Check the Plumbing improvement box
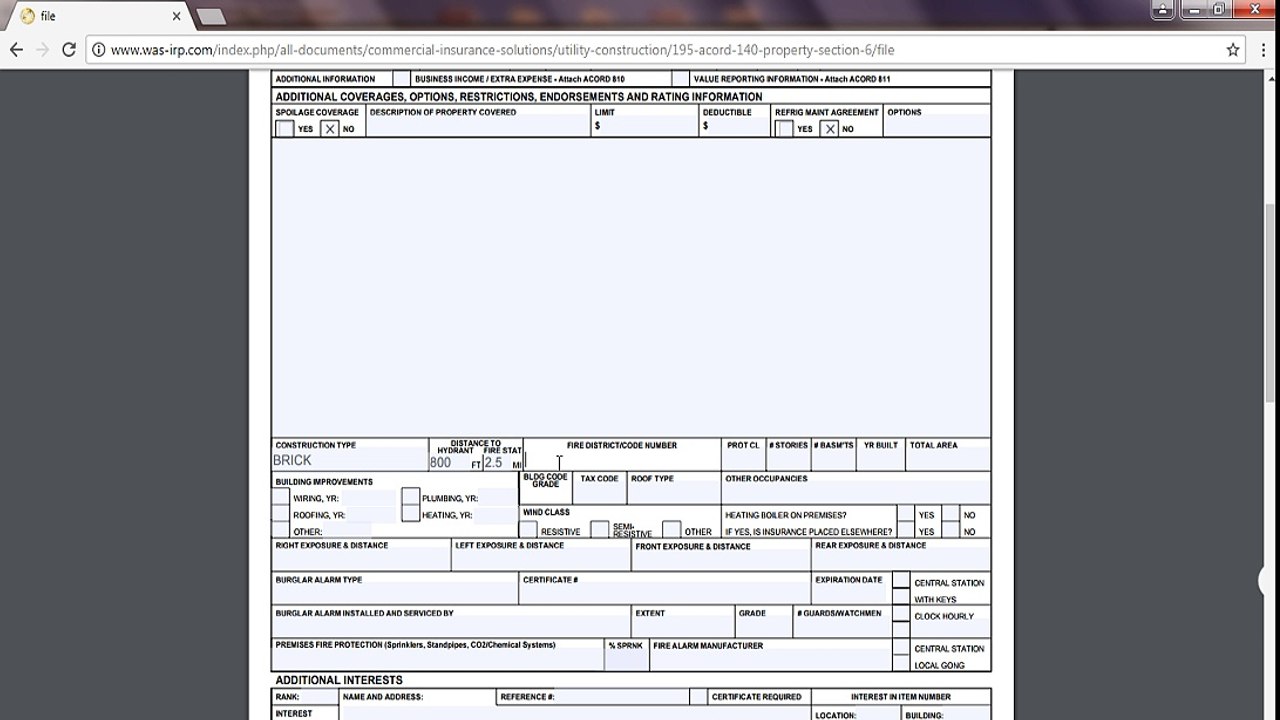Viewport: 1280px width, 720px height. [x=410, y=497]
